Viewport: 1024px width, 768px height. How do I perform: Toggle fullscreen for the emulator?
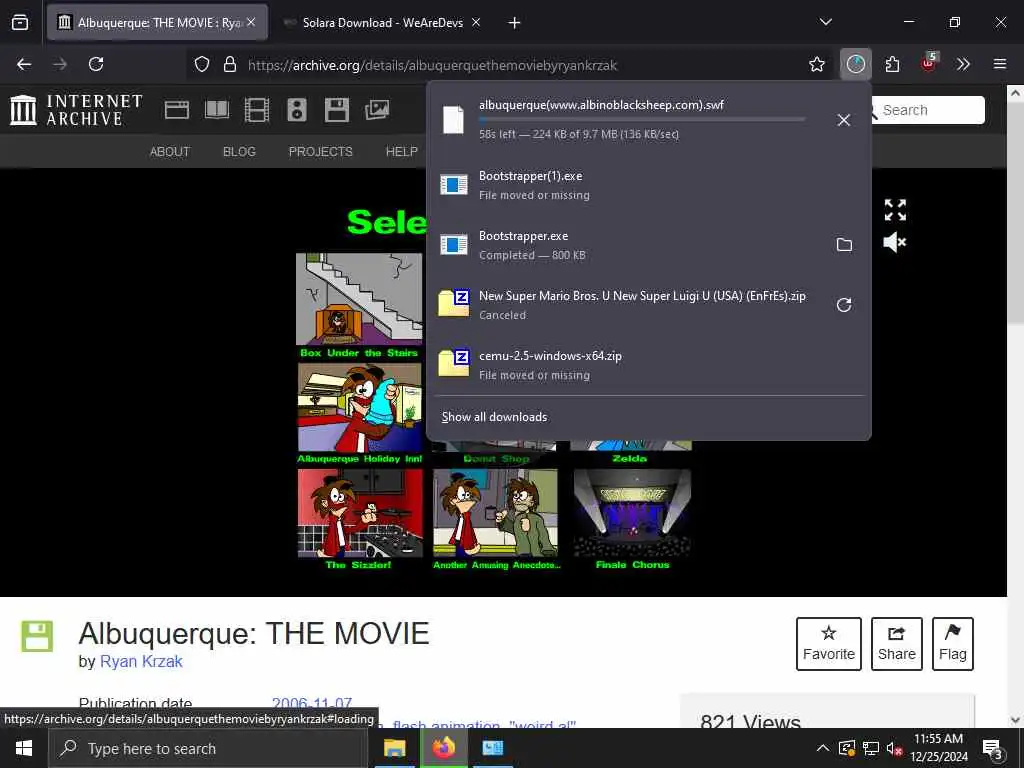tap(895, 210)
